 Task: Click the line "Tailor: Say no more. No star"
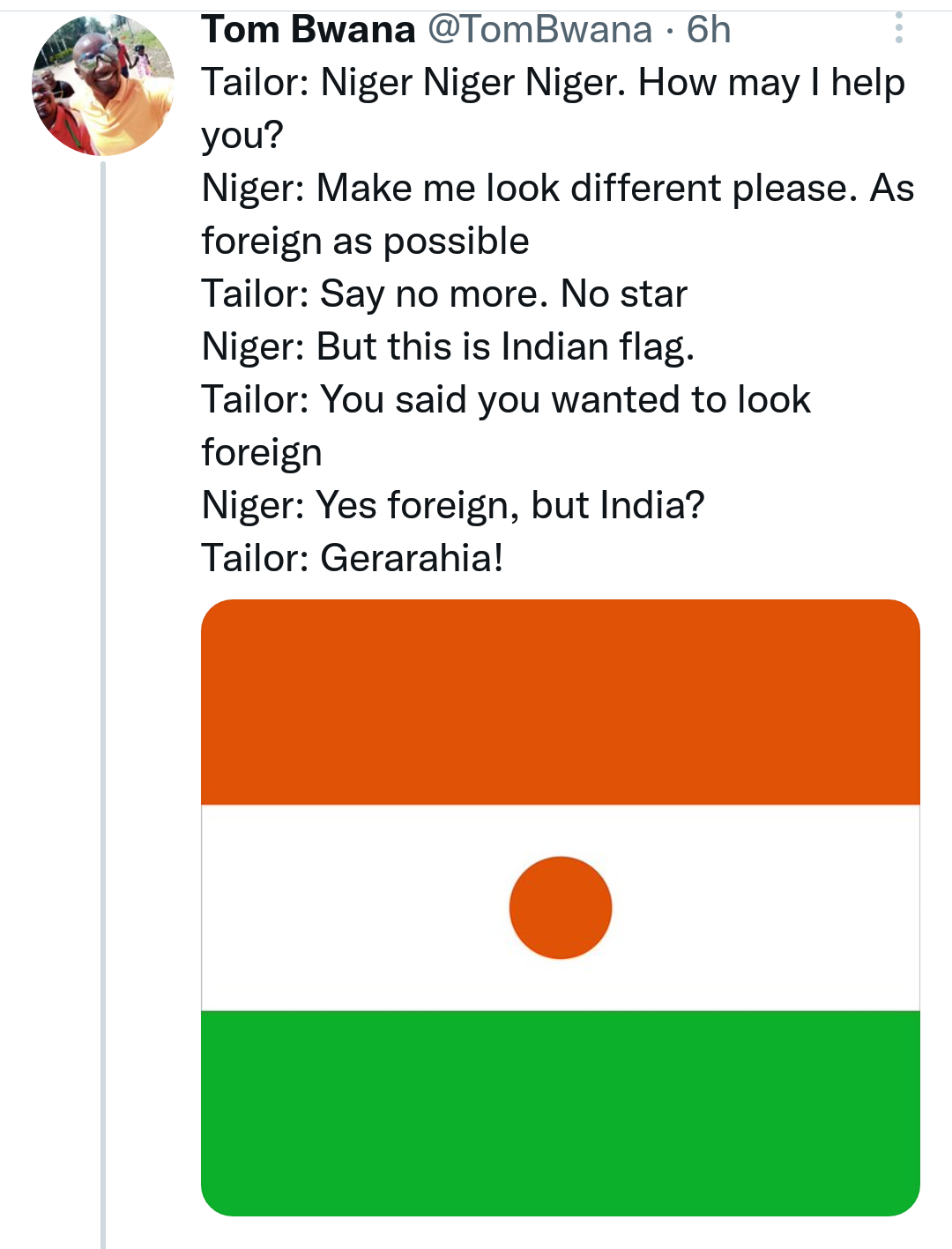click(444, 294)
